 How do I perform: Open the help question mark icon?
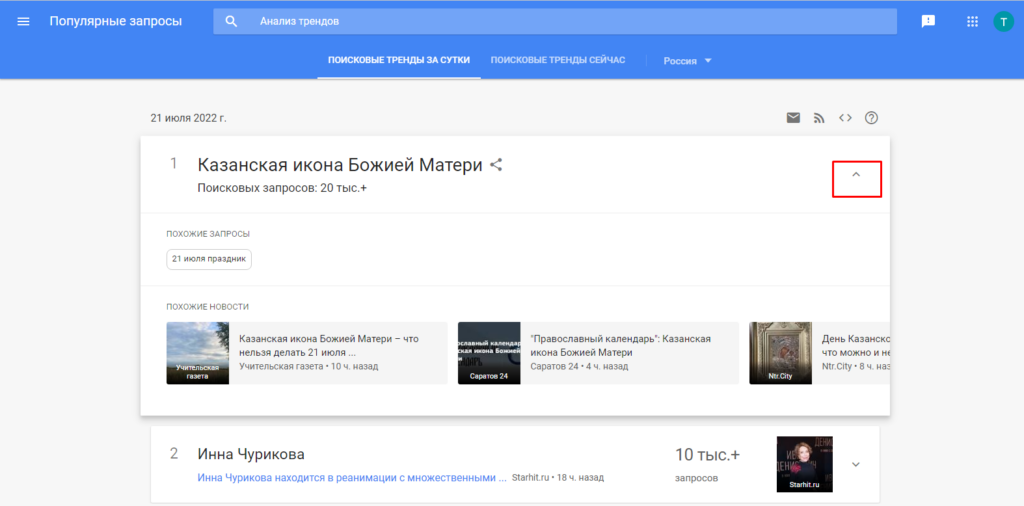click(x=871, y=118)
